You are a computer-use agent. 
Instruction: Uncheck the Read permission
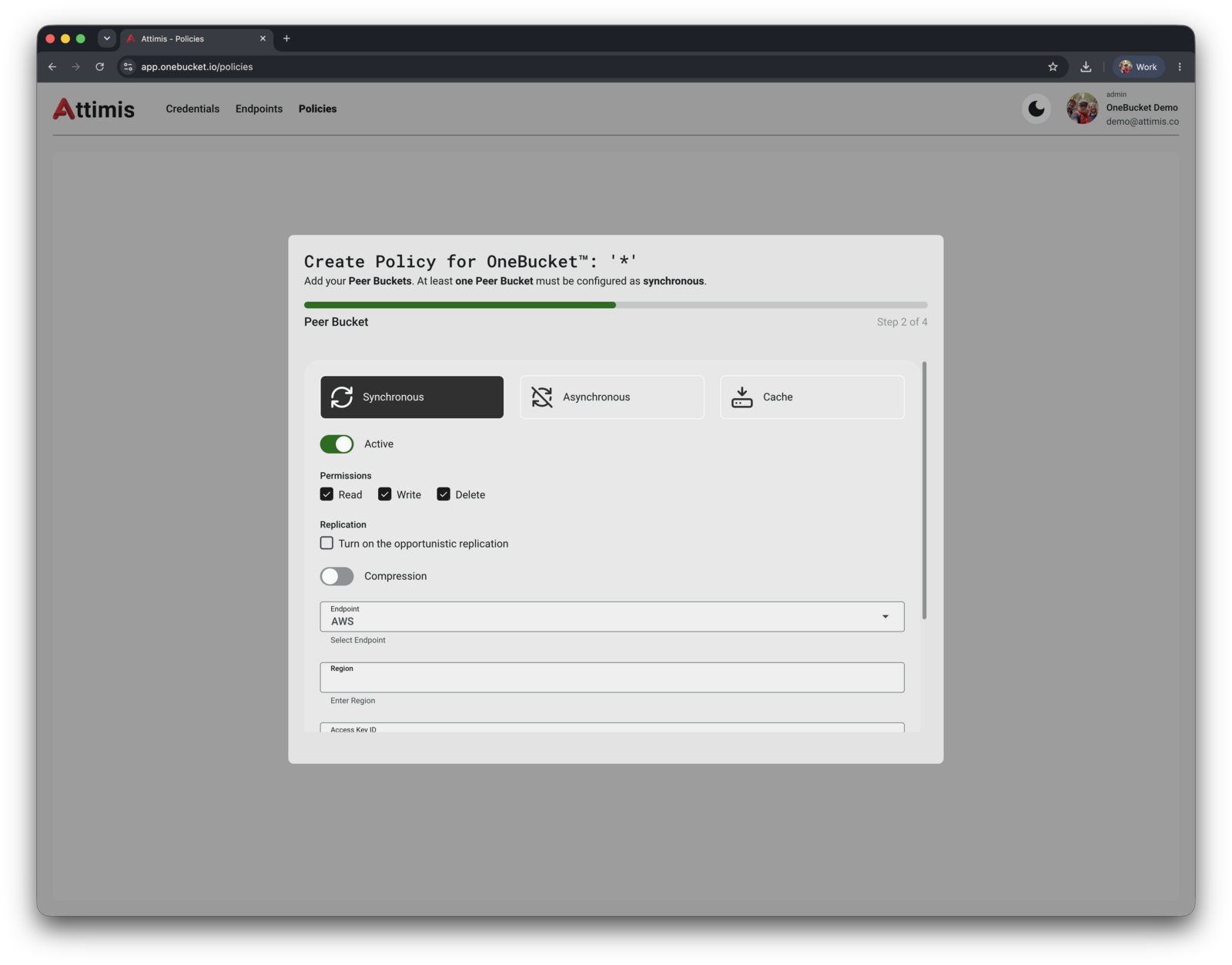[326, 494]
